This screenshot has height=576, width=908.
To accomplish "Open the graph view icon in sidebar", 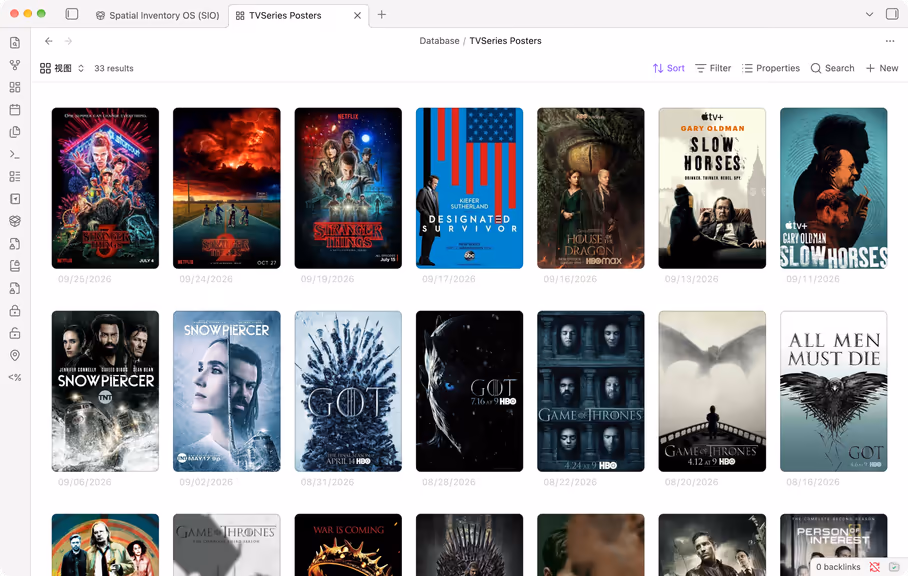I will pos(15,65).
